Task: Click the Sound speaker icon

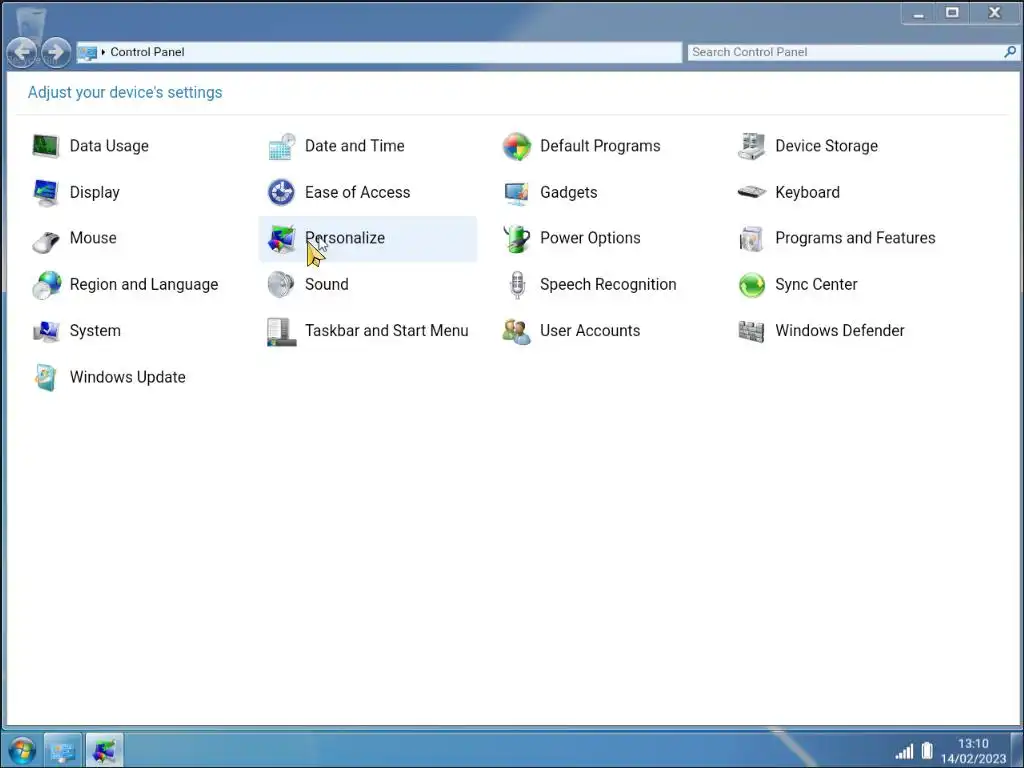Action: 281,285
